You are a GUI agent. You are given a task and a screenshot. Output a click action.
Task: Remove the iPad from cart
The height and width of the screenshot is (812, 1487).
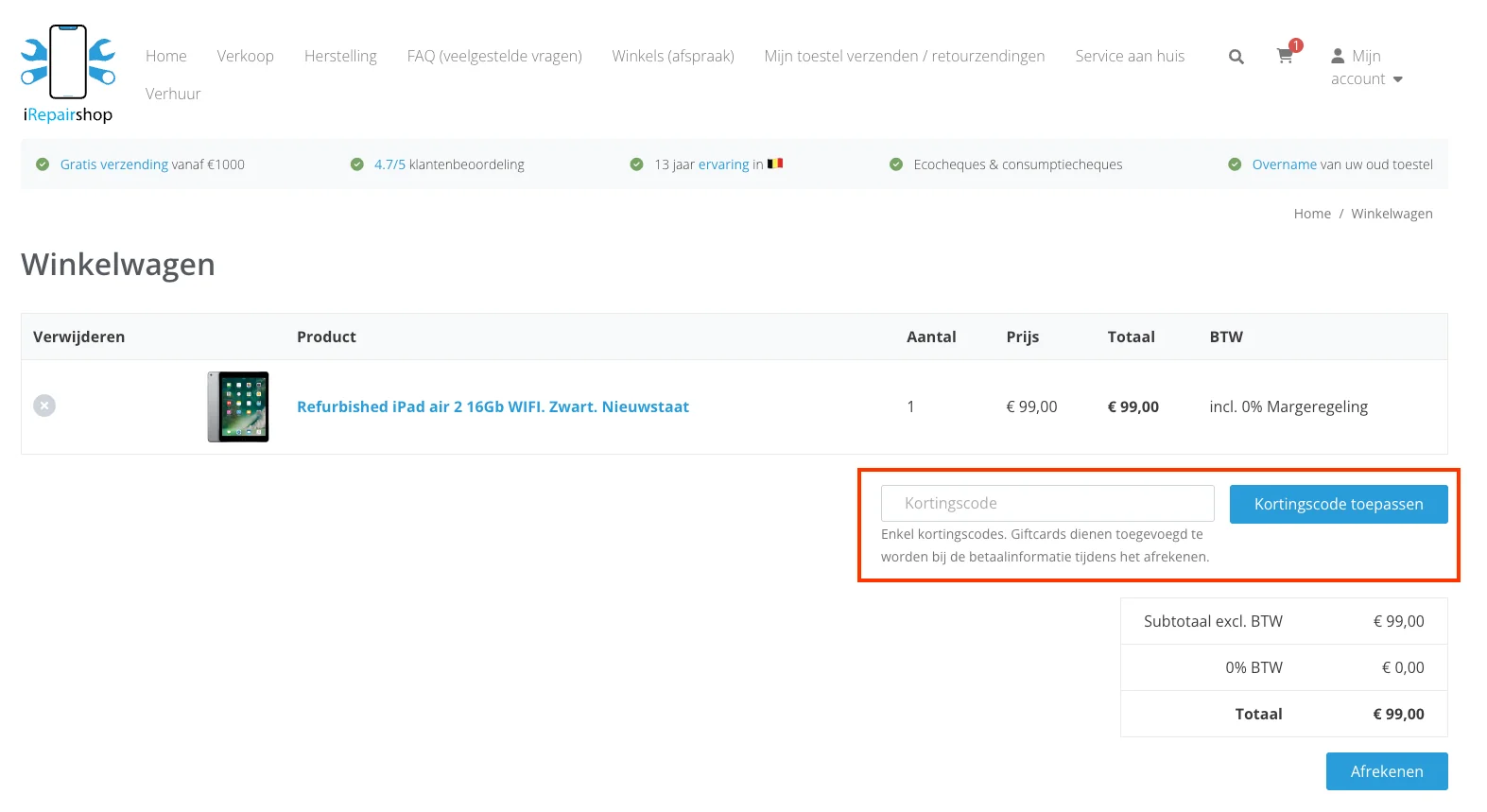[x=44, y=406]
